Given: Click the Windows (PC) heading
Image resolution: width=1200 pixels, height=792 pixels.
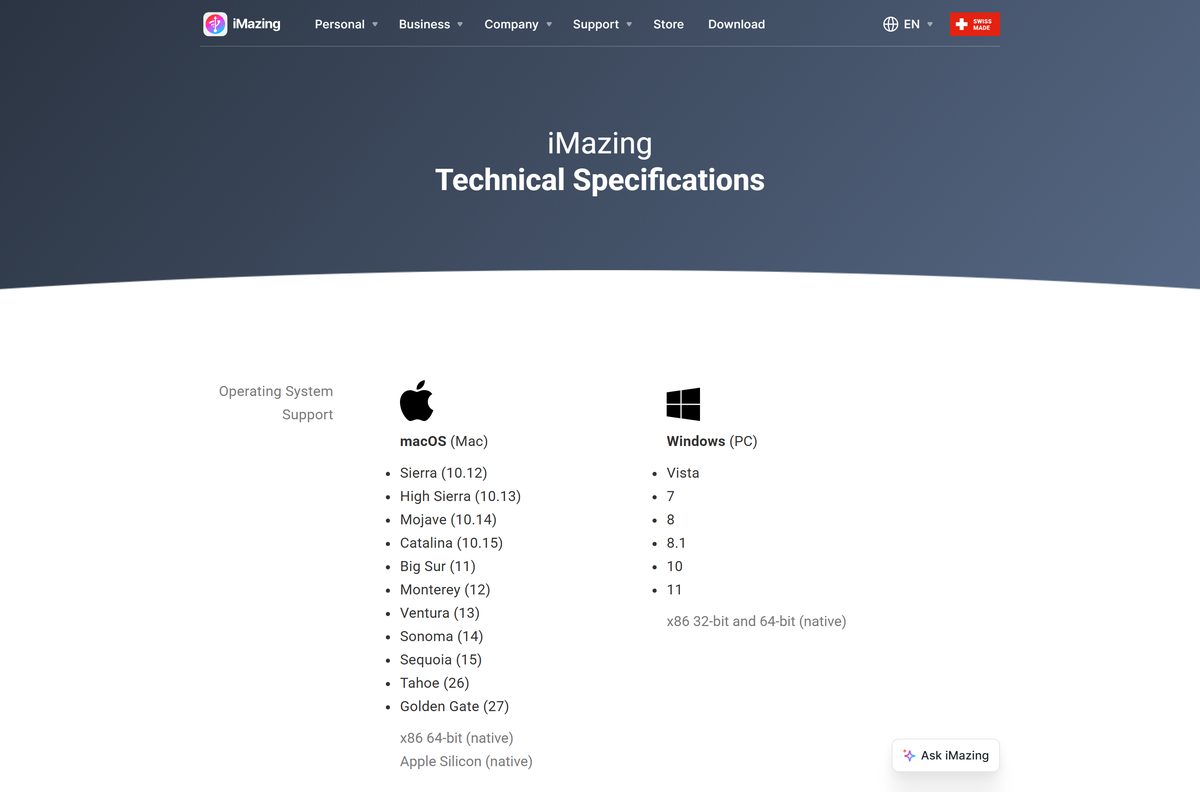Looking at the screenshot, I should [x=712, y=441].
